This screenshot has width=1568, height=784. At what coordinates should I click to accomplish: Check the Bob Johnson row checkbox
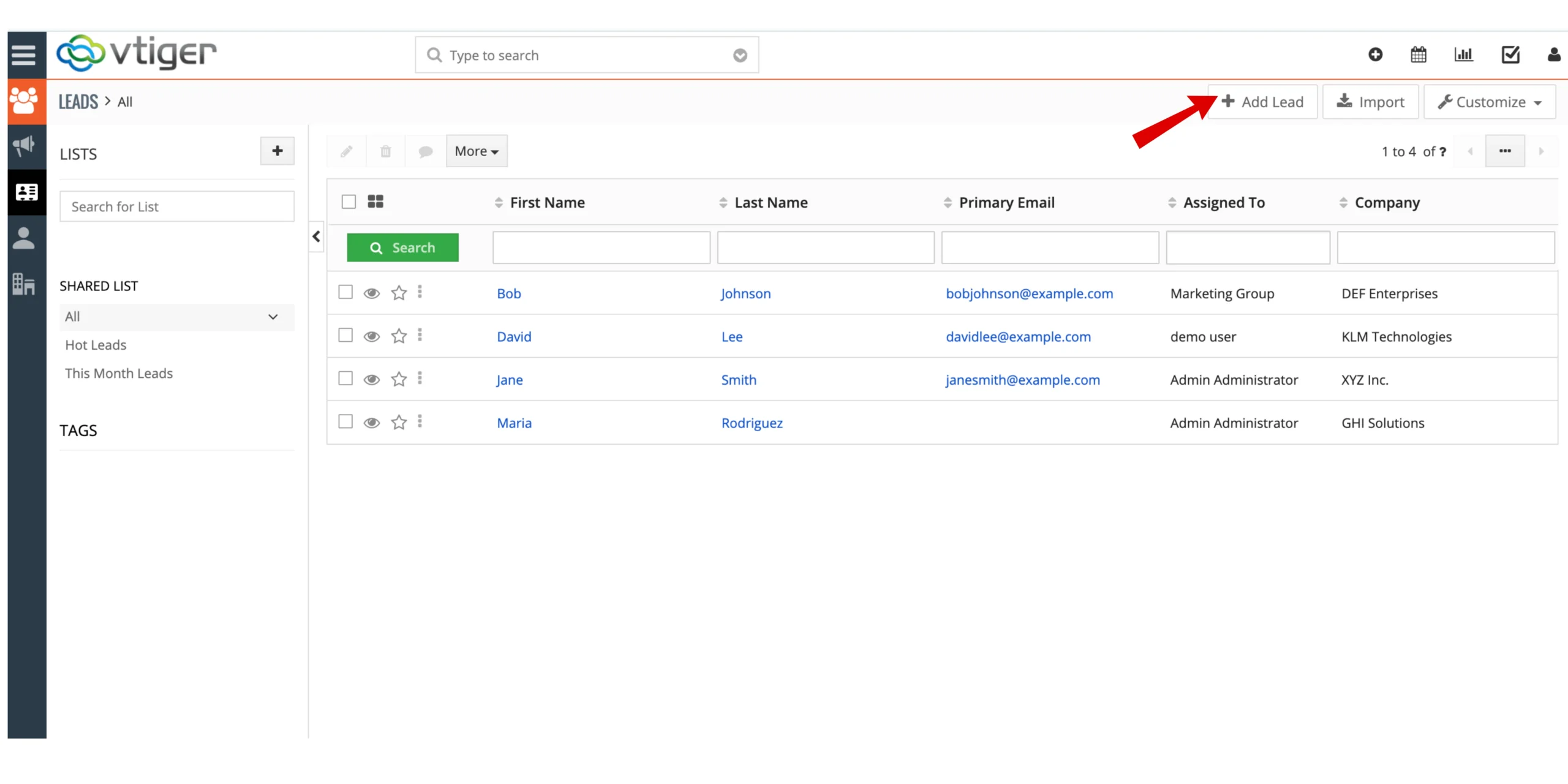(x=345, y=292)
